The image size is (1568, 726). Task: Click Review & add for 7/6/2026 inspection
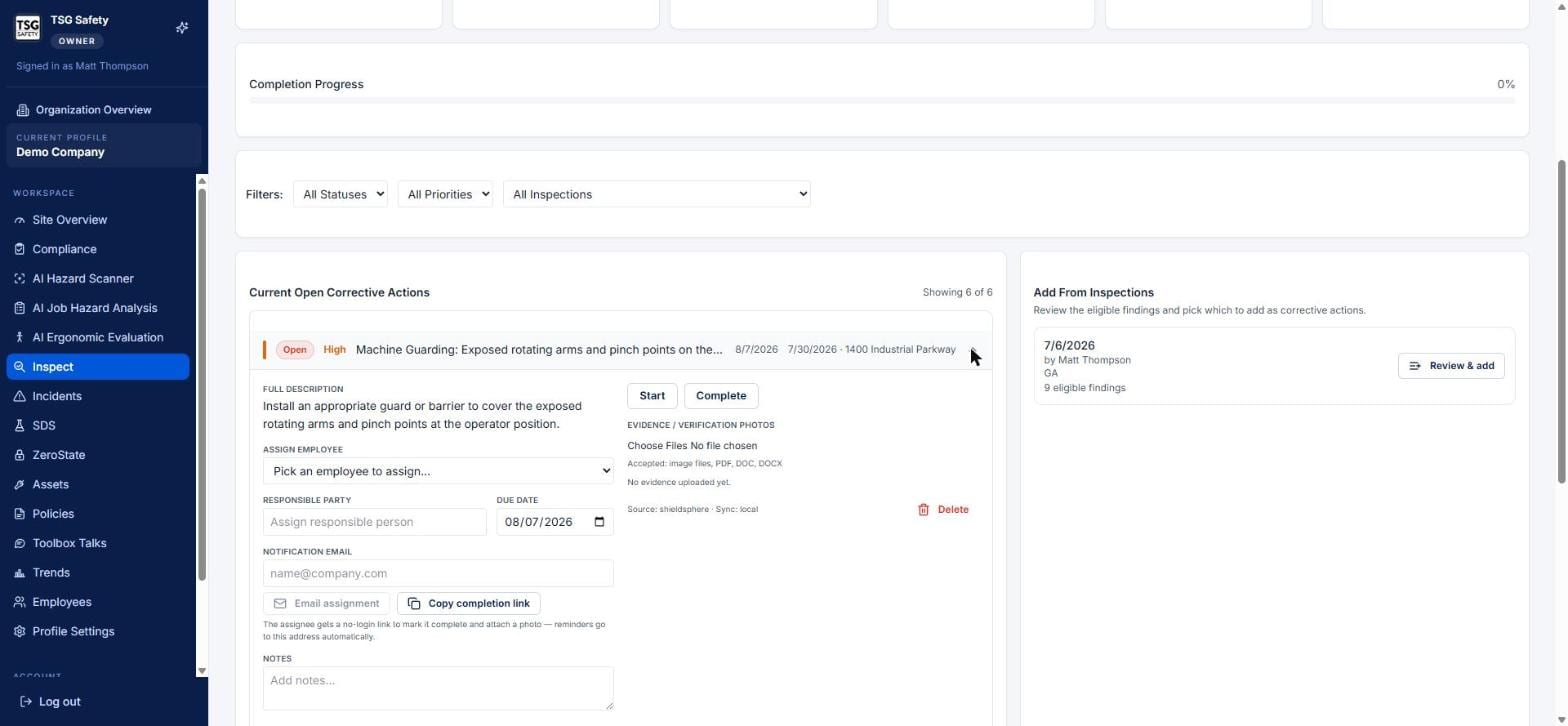tap(1451, 366)
